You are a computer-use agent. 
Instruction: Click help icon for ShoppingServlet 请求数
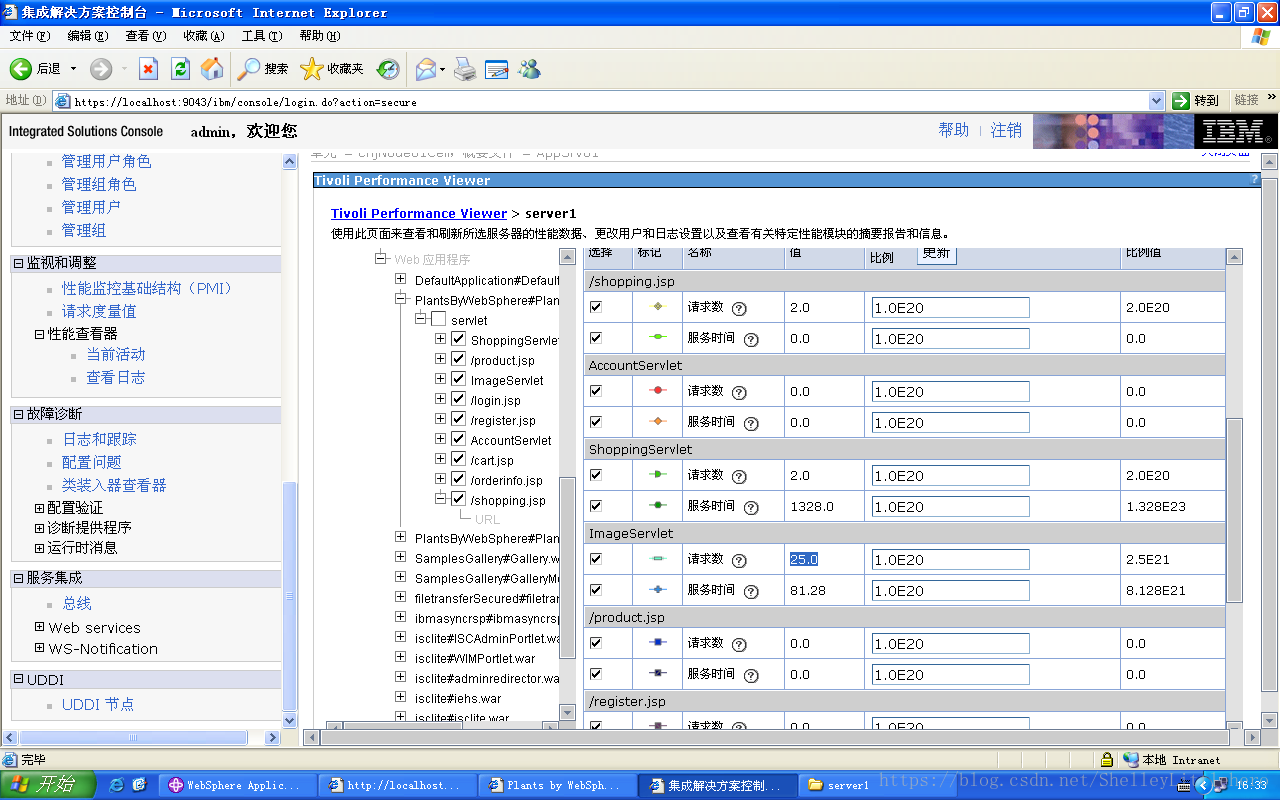[739, 477]
